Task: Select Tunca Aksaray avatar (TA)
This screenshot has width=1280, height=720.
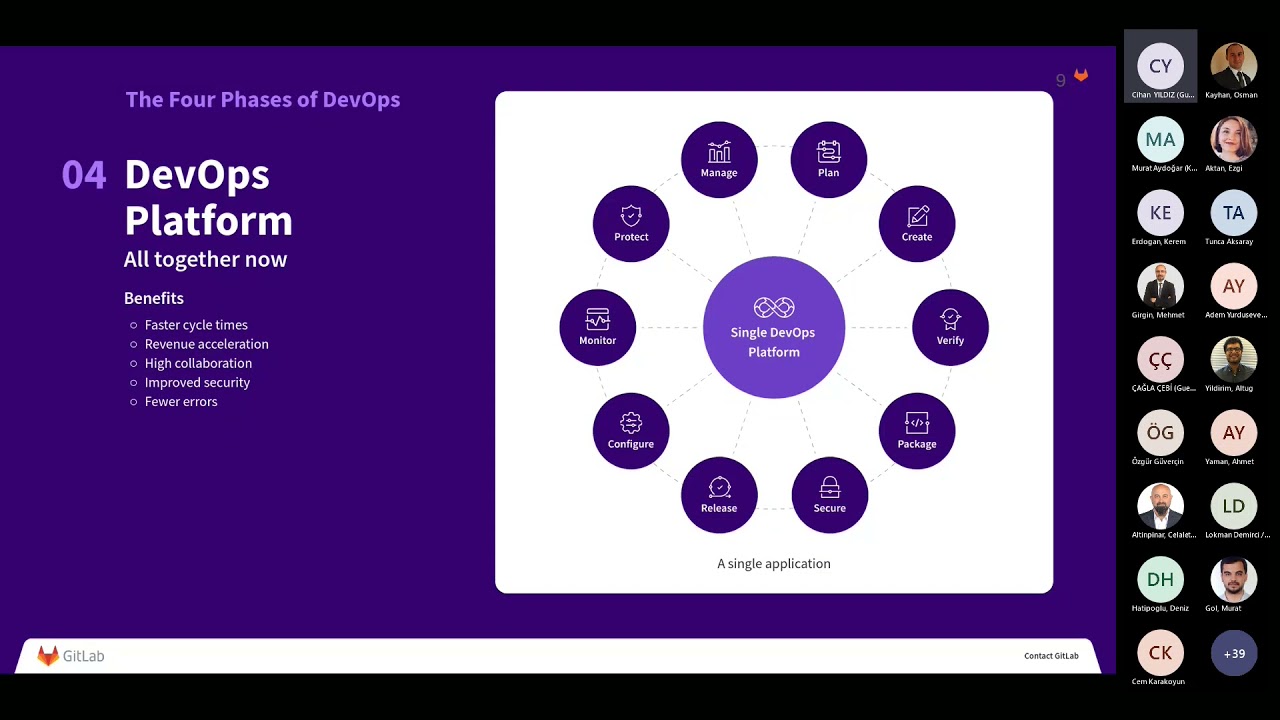Action: 1234,212
